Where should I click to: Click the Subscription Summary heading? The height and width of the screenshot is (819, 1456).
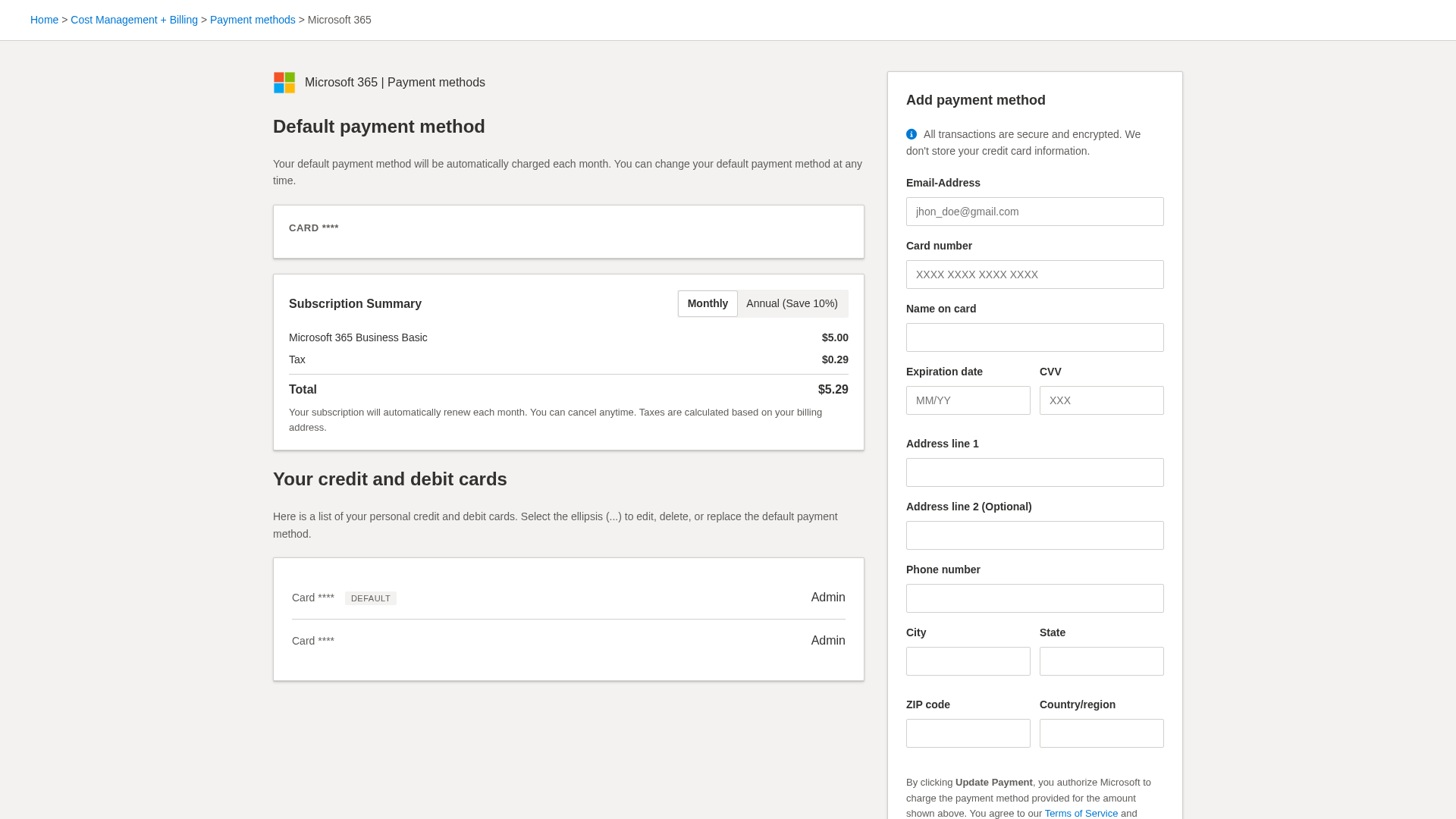(x=355, y=304)
